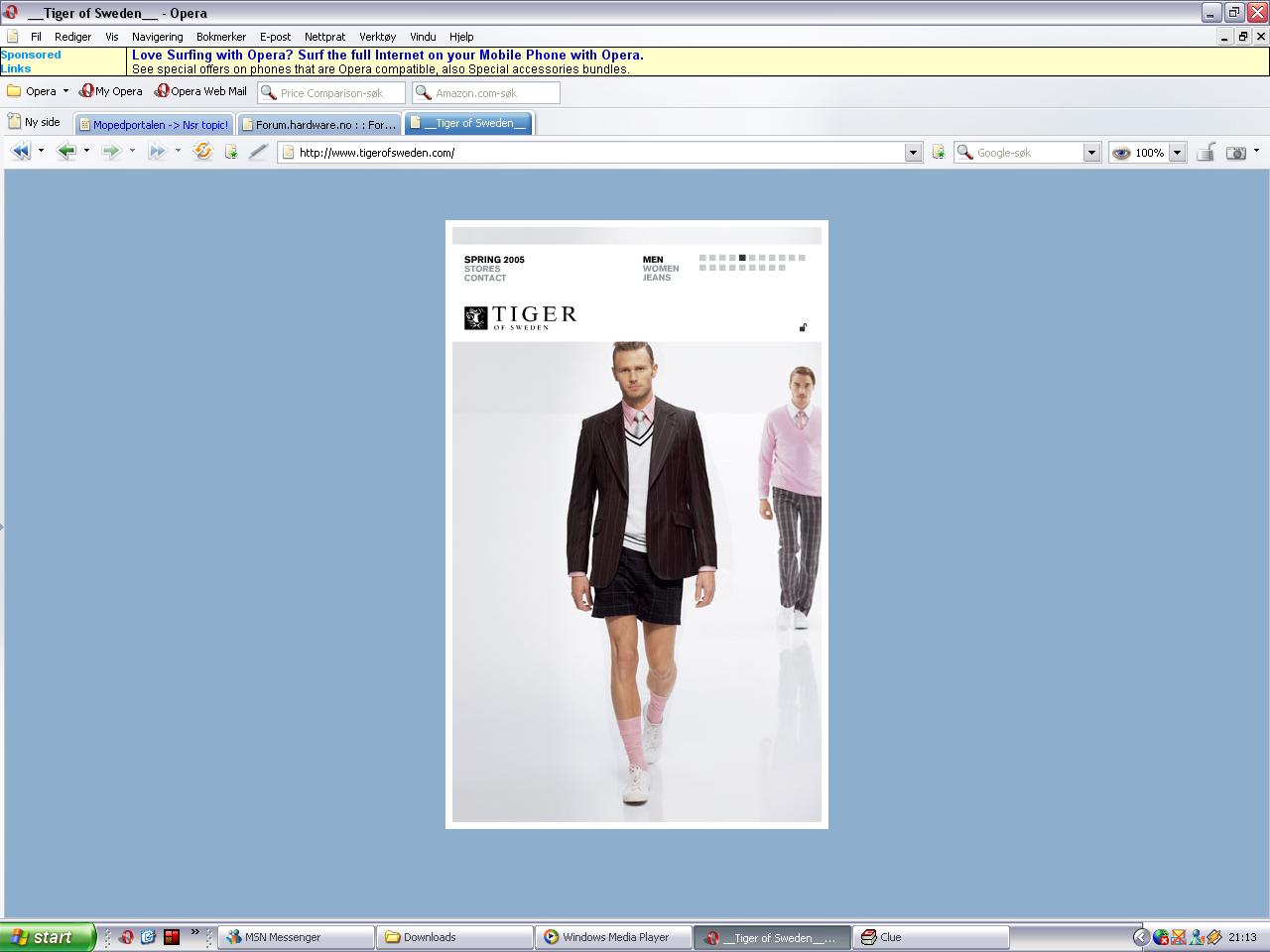Open the Fil menu
Viewport: 1270px width, 952px height.
[36, 37]
